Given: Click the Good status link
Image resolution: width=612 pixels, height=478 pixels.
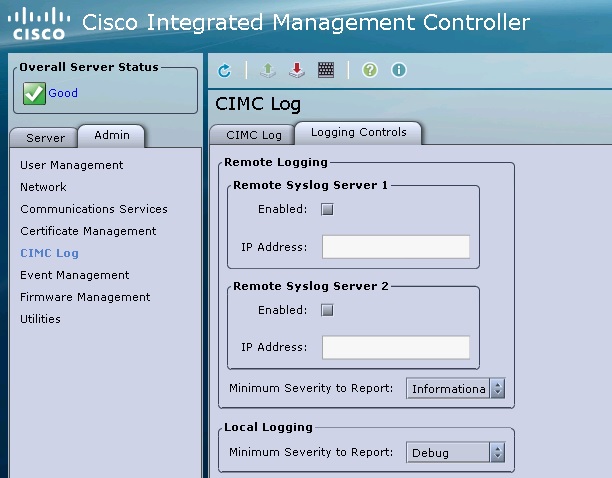Looking at the screenshot, I should click(63, 93).
